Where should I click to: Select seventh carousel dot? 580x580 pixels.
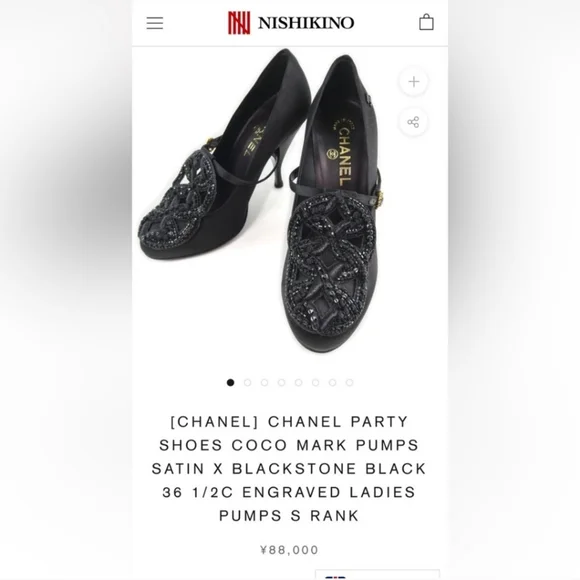click(333, 382)
